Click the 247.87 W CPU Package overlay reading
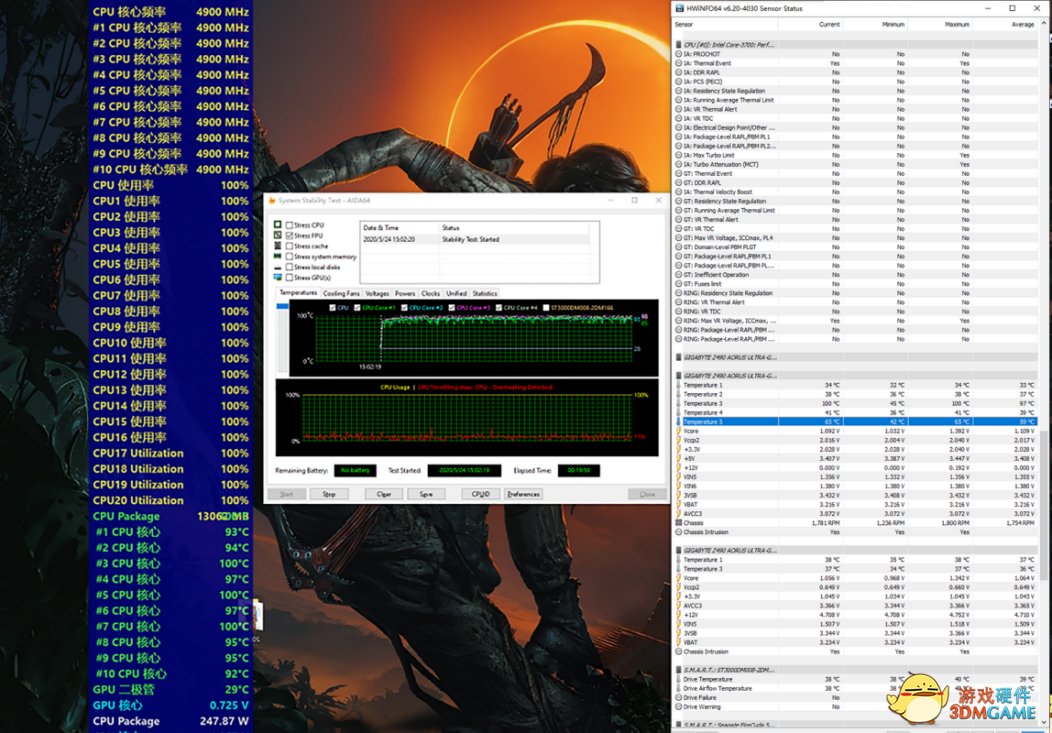Screen dimensions: 1052x733 (224, 721)
